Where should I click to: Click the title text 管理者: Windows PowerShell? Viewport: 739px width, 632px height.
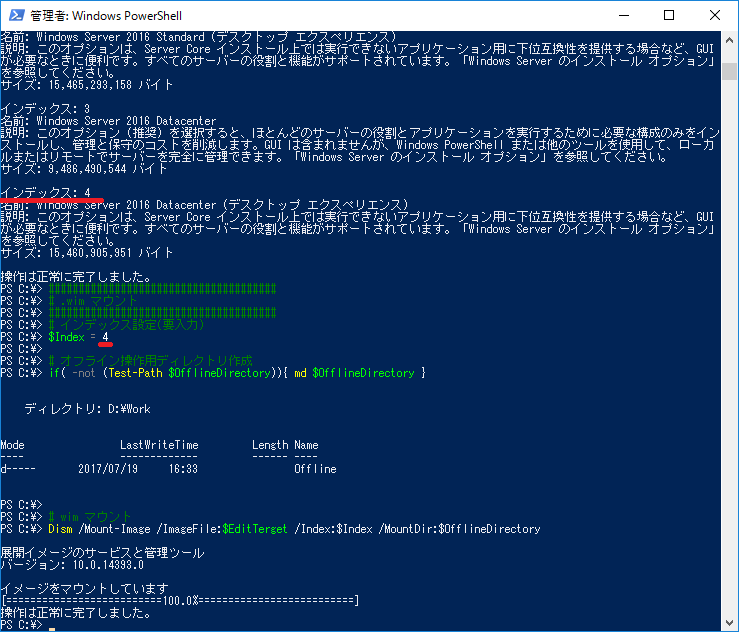(x=106, y=16)
